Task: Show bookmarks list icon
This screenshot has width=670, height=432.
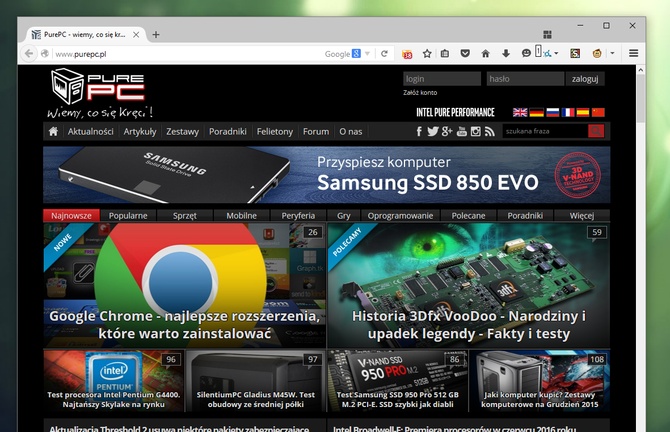Action: [445, 53]
